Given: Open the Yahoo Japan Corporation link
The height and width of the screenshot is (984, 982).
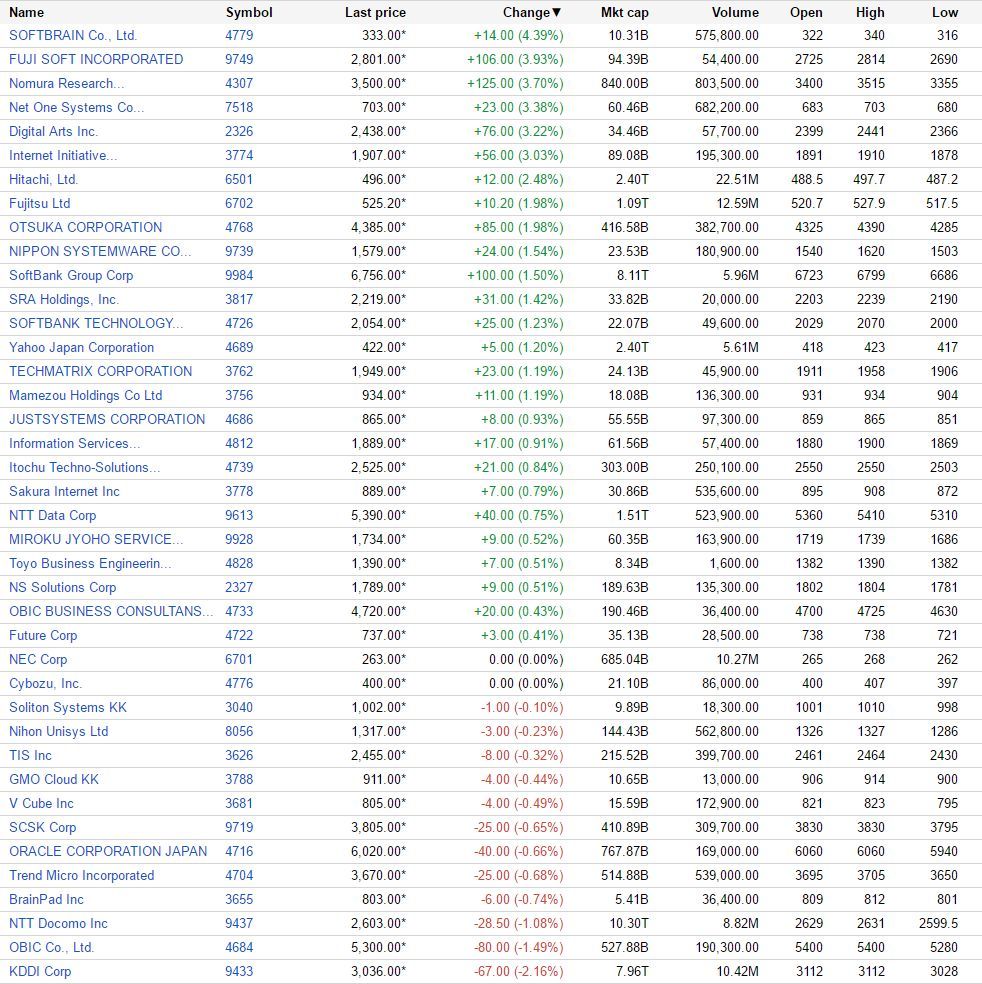Looking at the screenshot, I should [82, 348].
